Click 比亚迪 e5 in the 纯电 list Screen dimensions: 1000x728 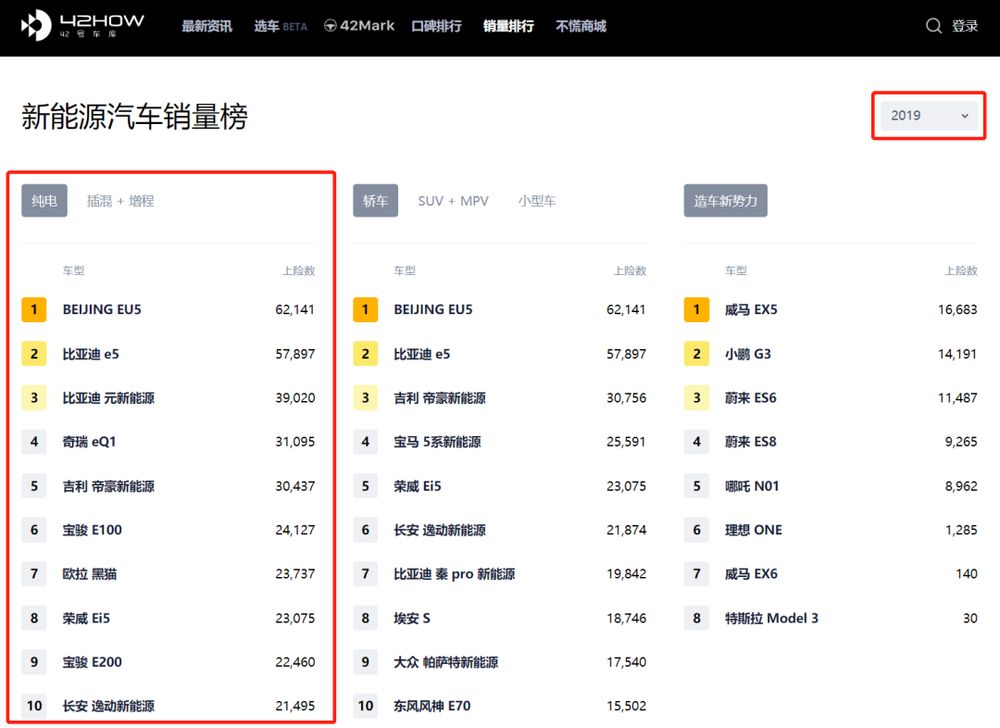[x=91, y=354]
